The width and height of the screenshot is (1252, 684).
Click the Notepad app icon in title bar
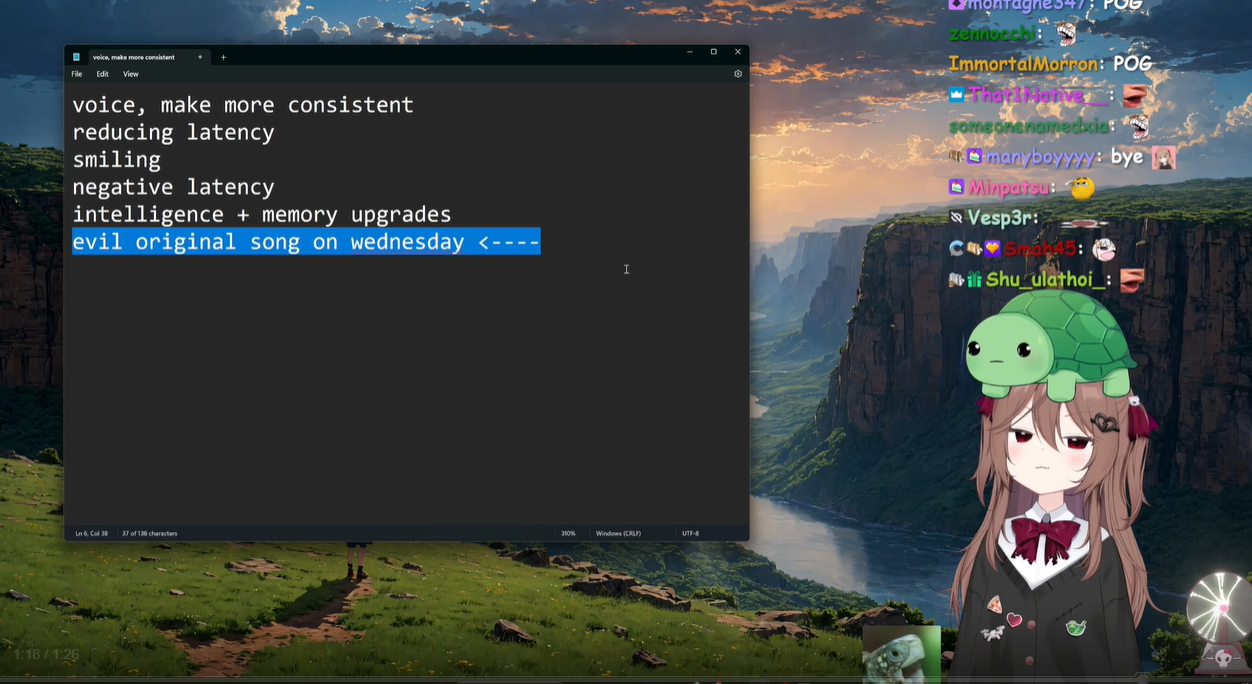pos(76,57)
